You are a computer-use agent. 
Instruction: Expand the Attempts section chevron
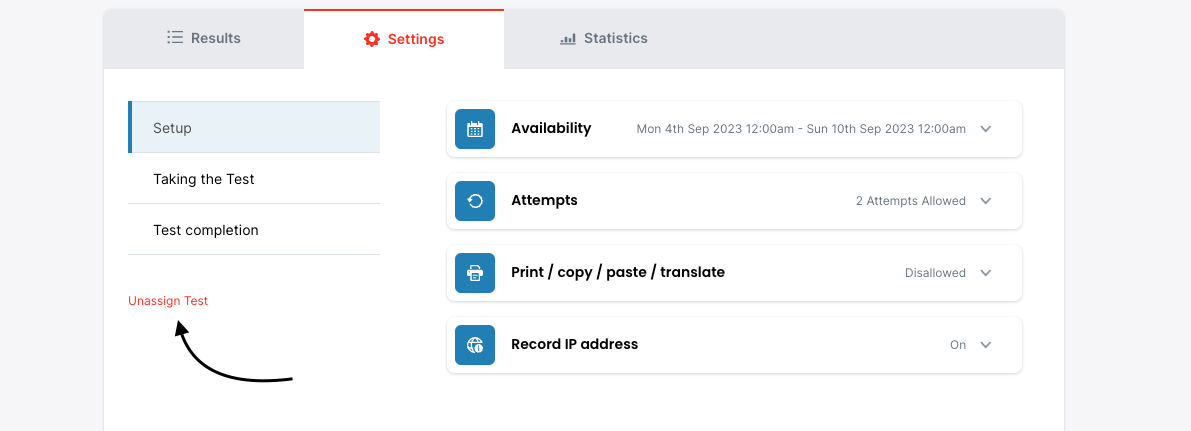986,201
